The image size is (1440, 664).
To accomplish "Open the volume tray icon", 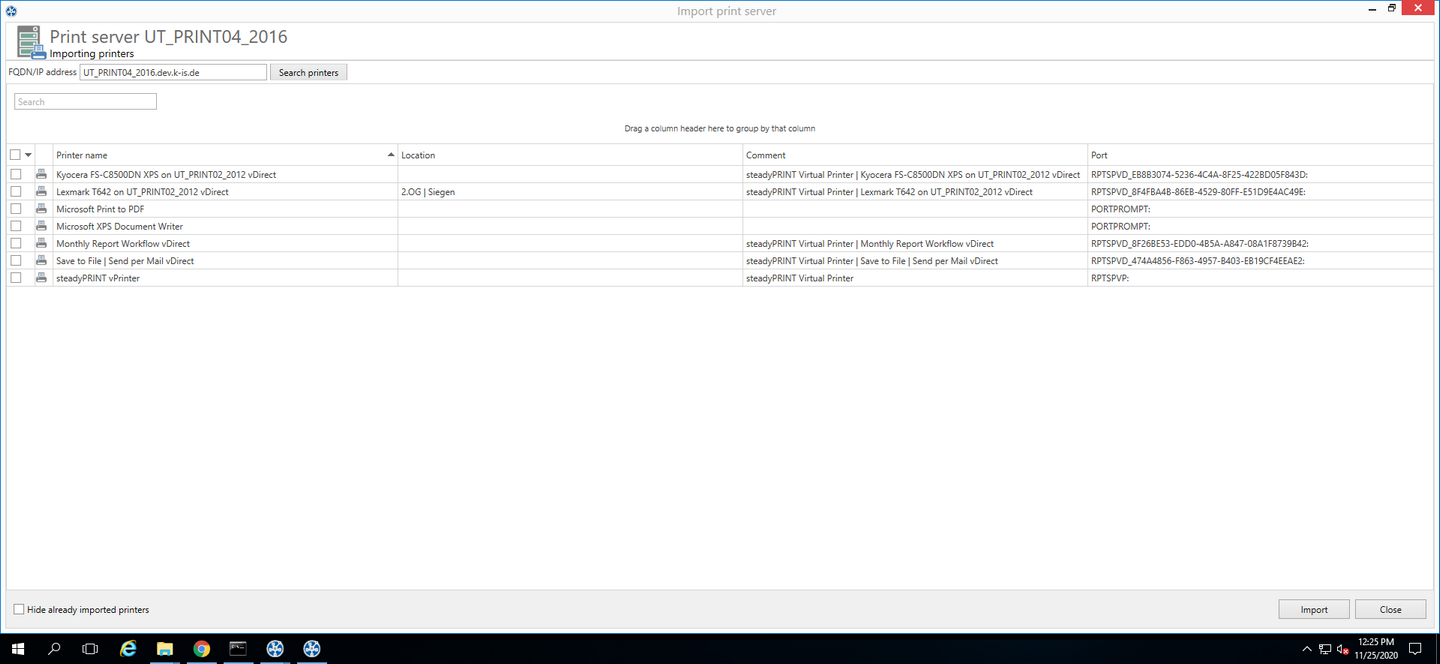I will (1342, 649).
